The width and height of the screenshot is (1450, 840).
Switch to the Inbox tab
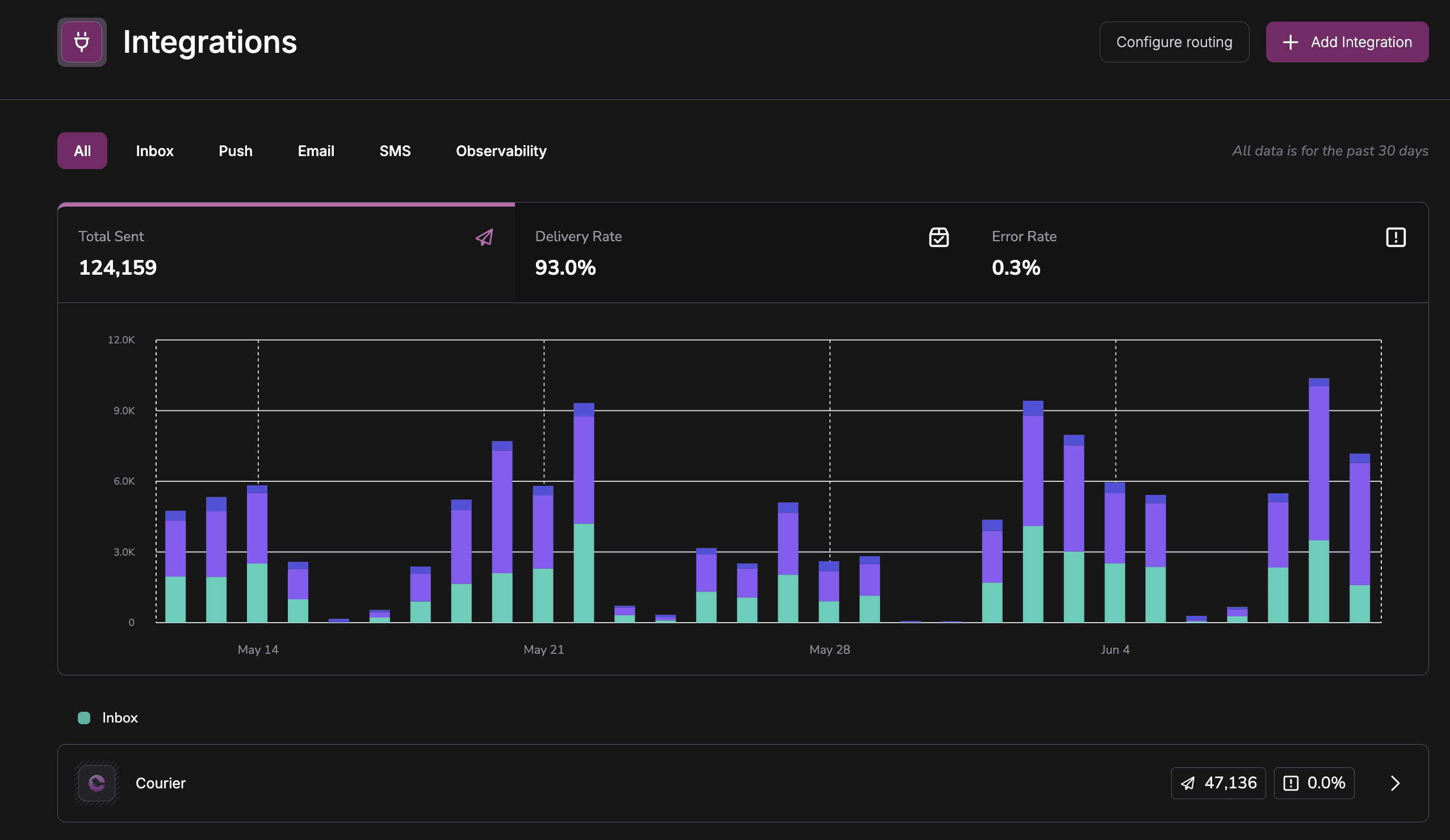point(155,151)
